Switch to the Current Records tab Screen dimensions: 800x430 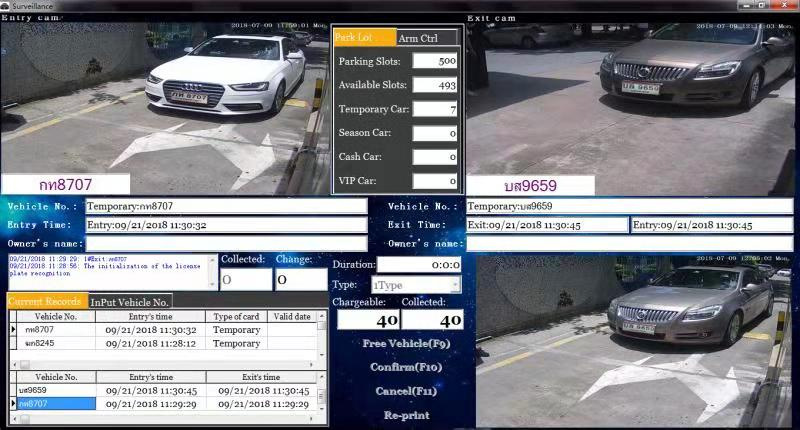pos(46,301)
